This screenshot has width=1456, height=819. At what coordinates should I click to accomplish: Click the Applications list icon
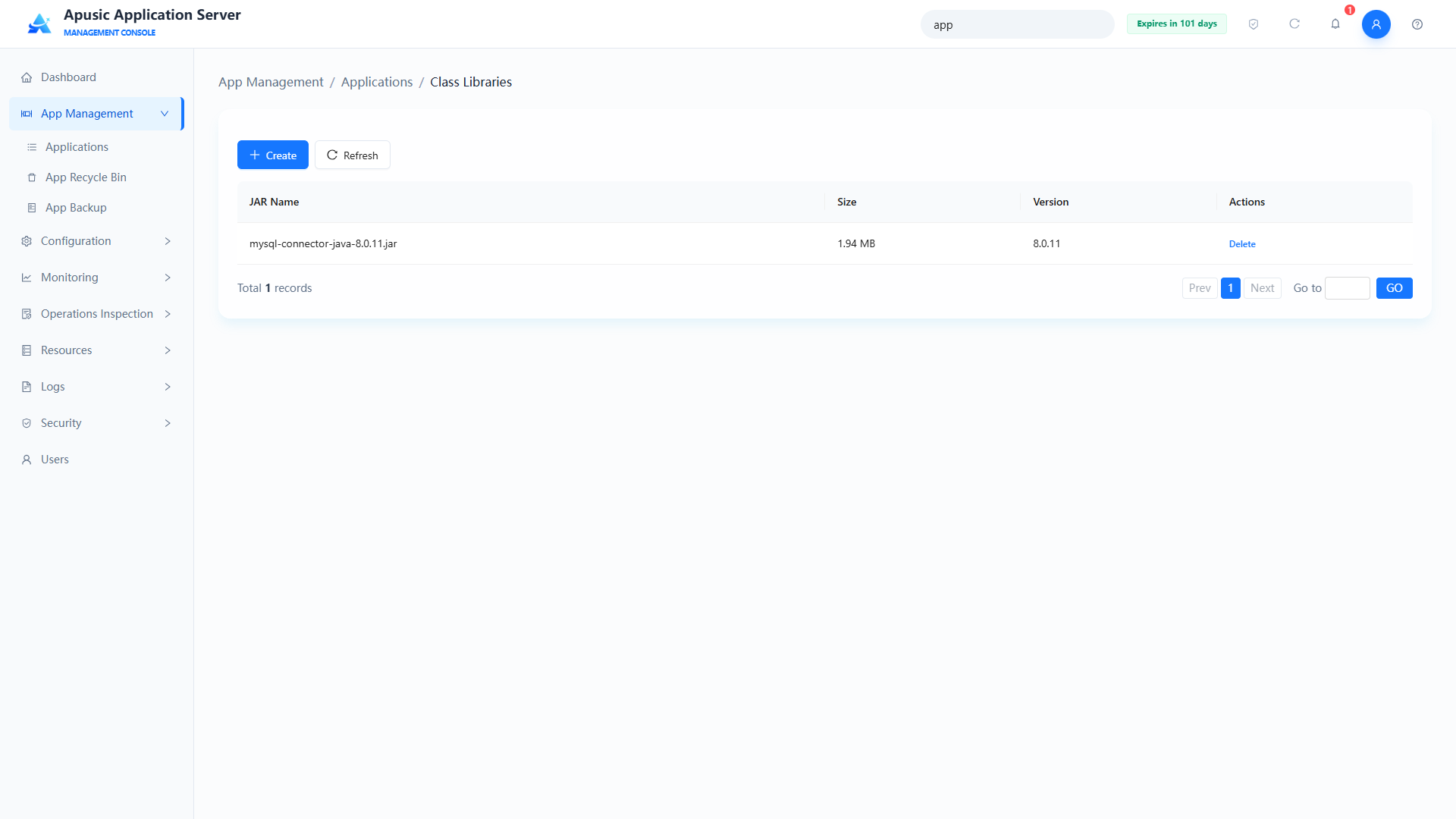(x=32, y=147)
